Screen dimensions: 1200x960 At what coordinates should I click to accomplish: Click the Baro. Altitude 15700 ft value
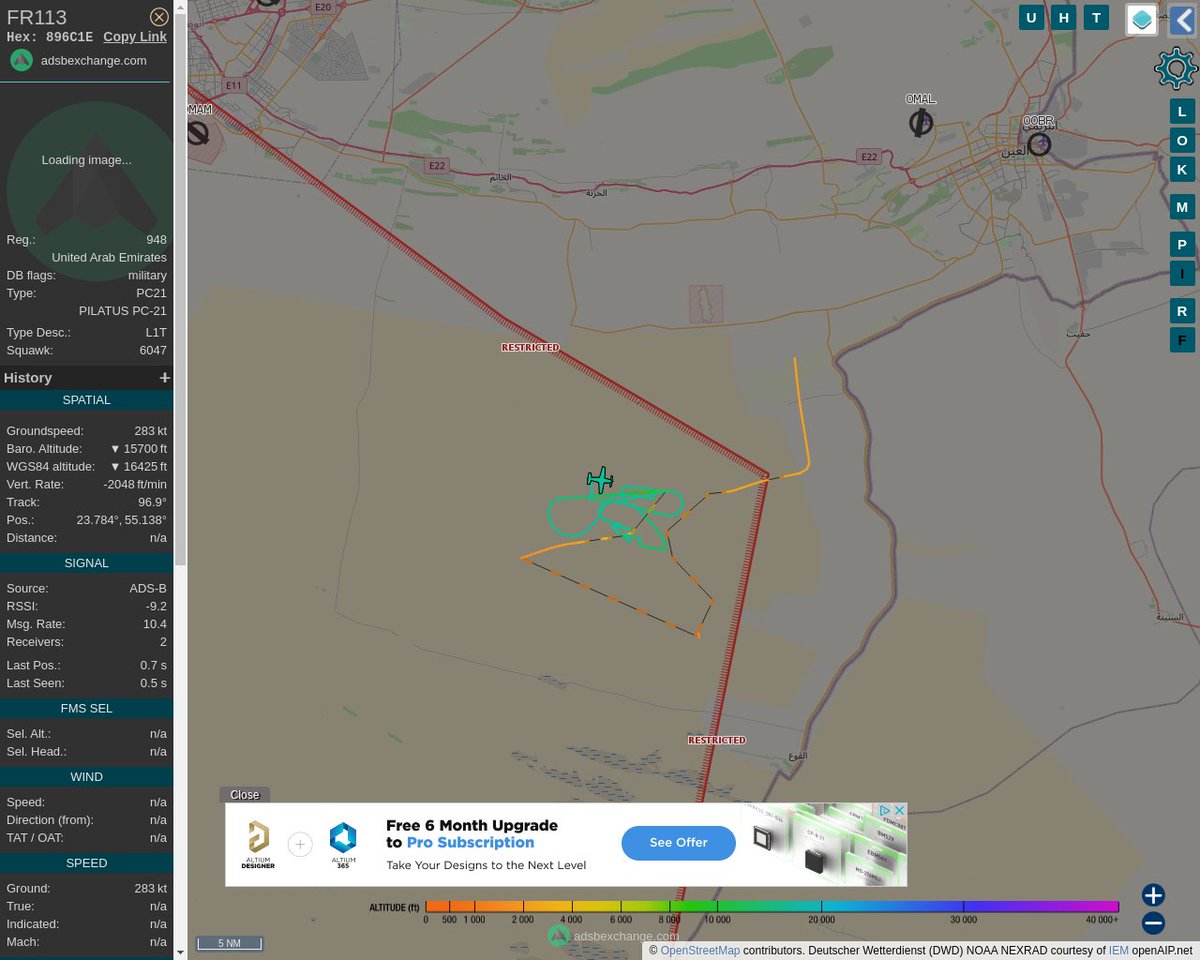click(138, 449)
